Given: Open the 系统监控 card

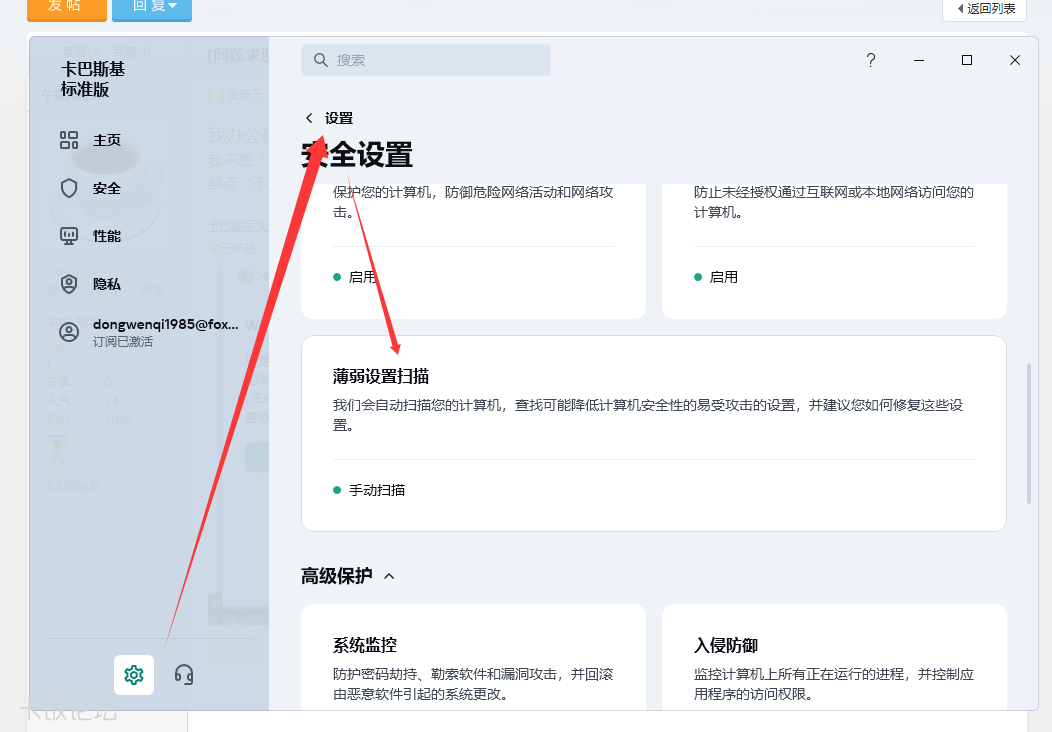Looking at the screenshot, I should tap(473, 658).
